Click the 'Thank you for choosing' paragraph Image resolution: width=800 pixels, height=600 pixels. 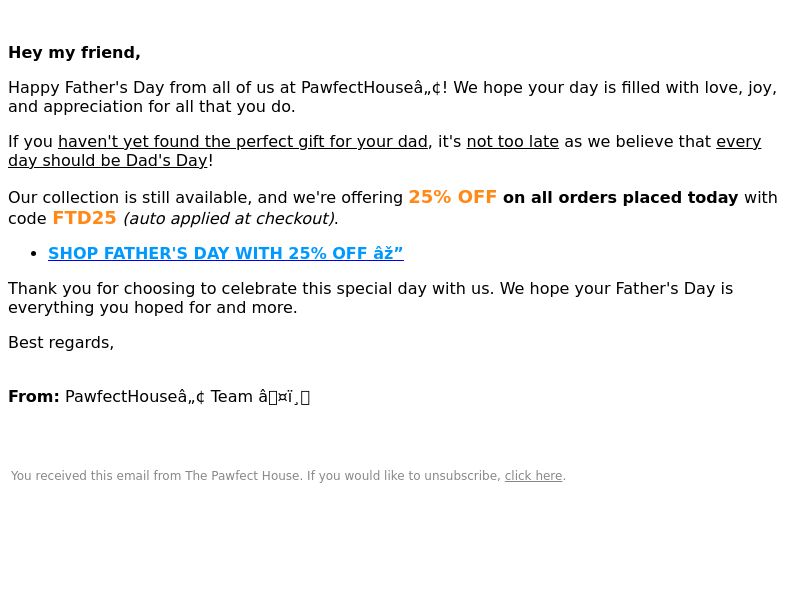[370, 298]
